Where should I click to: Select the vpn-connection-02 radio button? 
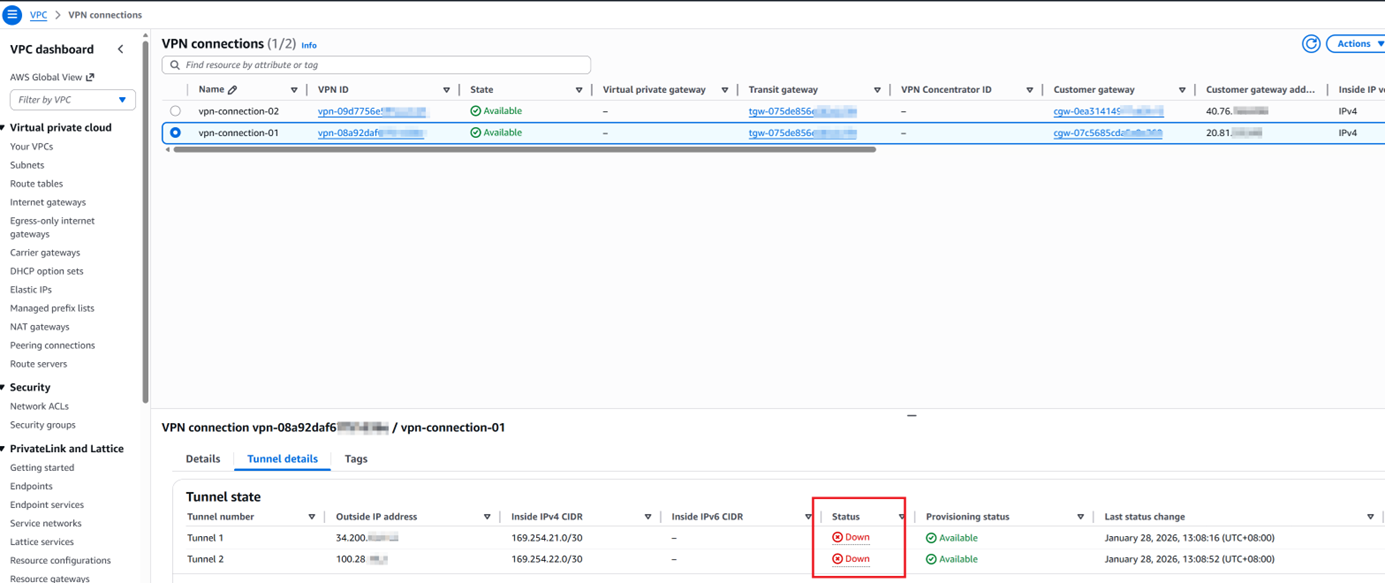175,111
